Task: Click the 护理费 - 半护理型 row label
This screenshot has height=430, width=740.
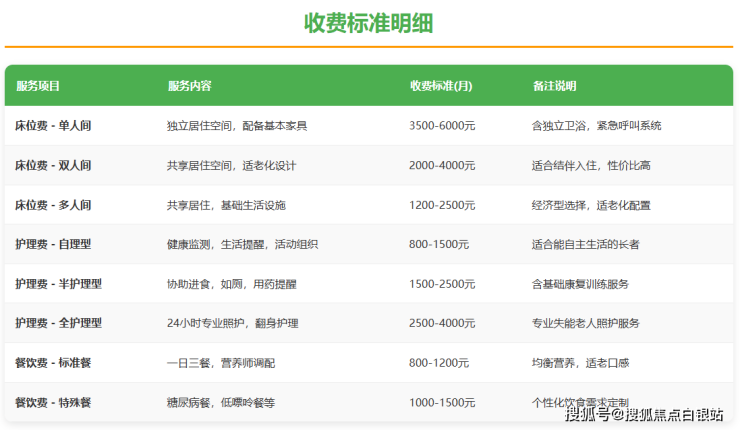Action: [58, 284]
